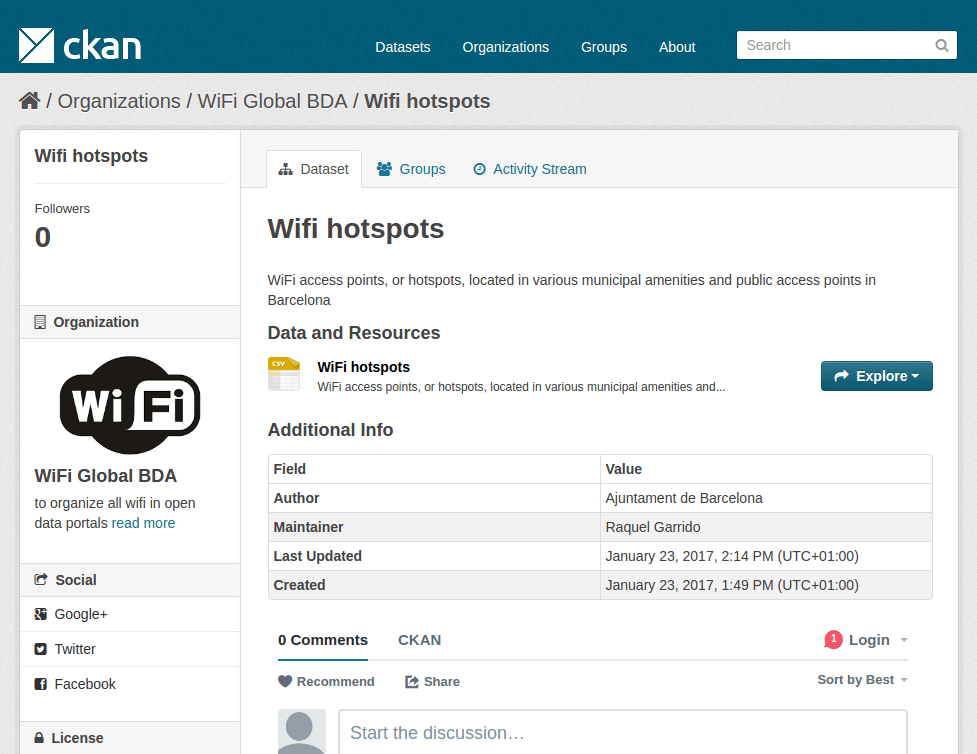Select the CKAN comments tab
Viewport: 977px width, 754px height.
point(419,640)
